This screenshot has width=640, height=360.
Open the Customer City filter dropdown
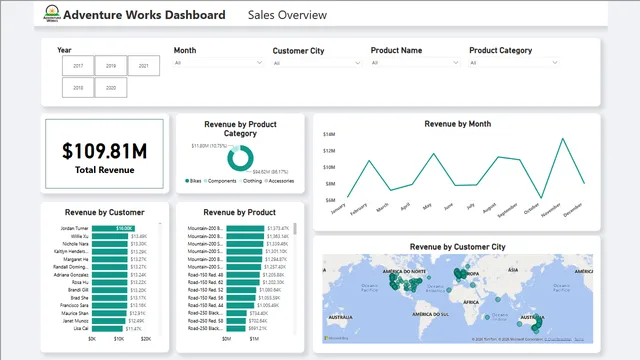coord(317,63)
